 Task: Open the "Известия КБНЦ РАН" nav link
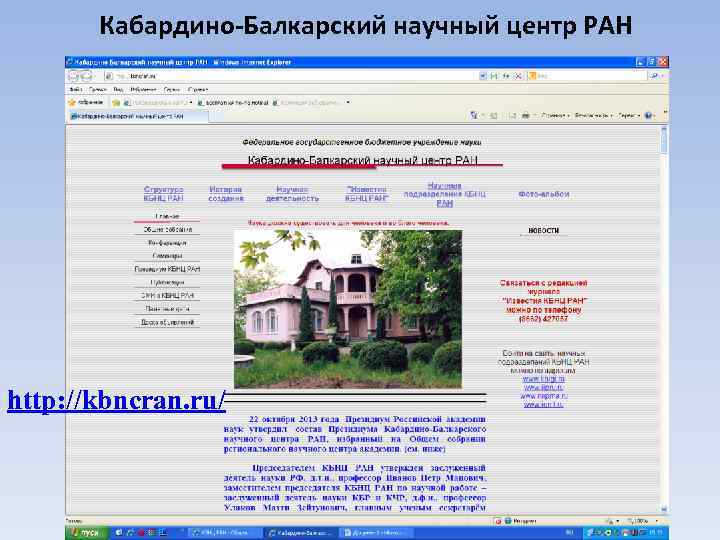366,194
